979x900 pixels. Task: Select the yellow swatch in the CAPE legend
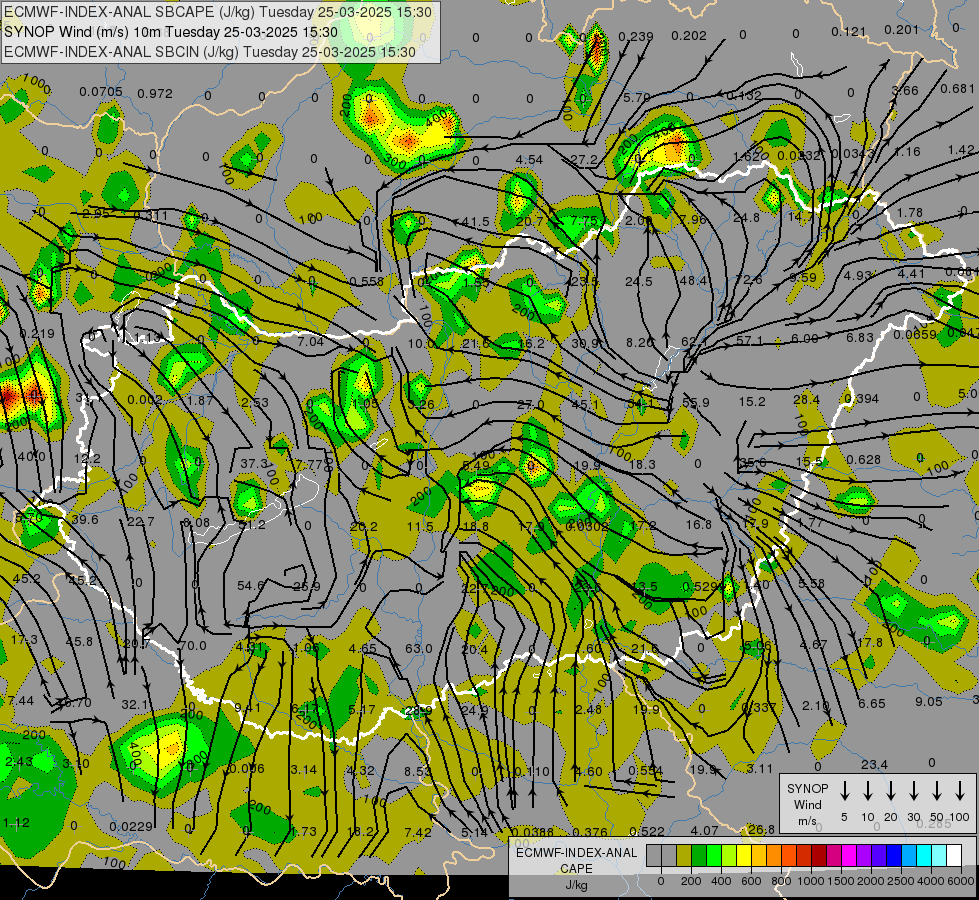[744, 855]
